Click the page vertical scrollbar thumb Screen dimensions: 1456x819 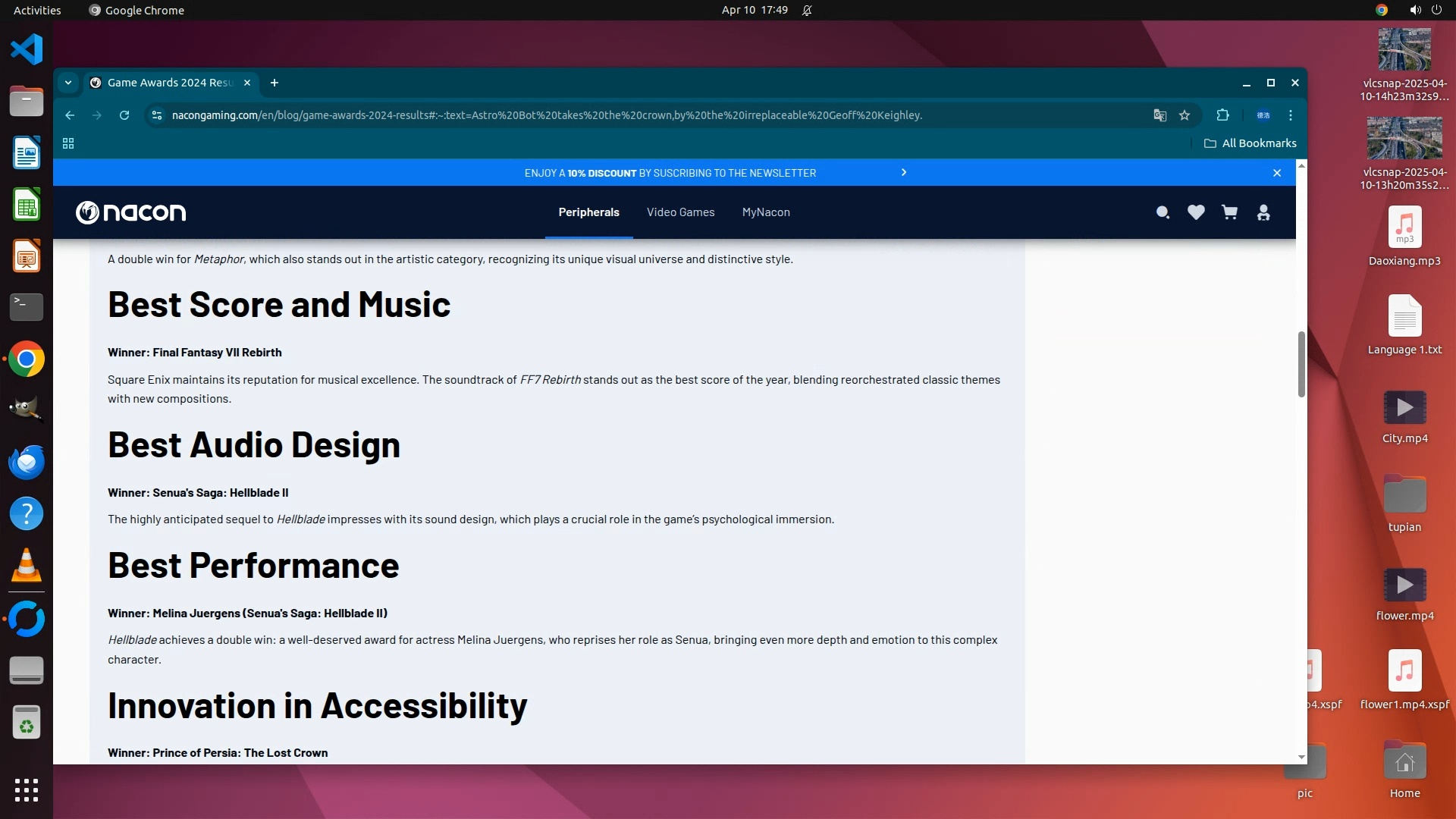[1301, 364]
